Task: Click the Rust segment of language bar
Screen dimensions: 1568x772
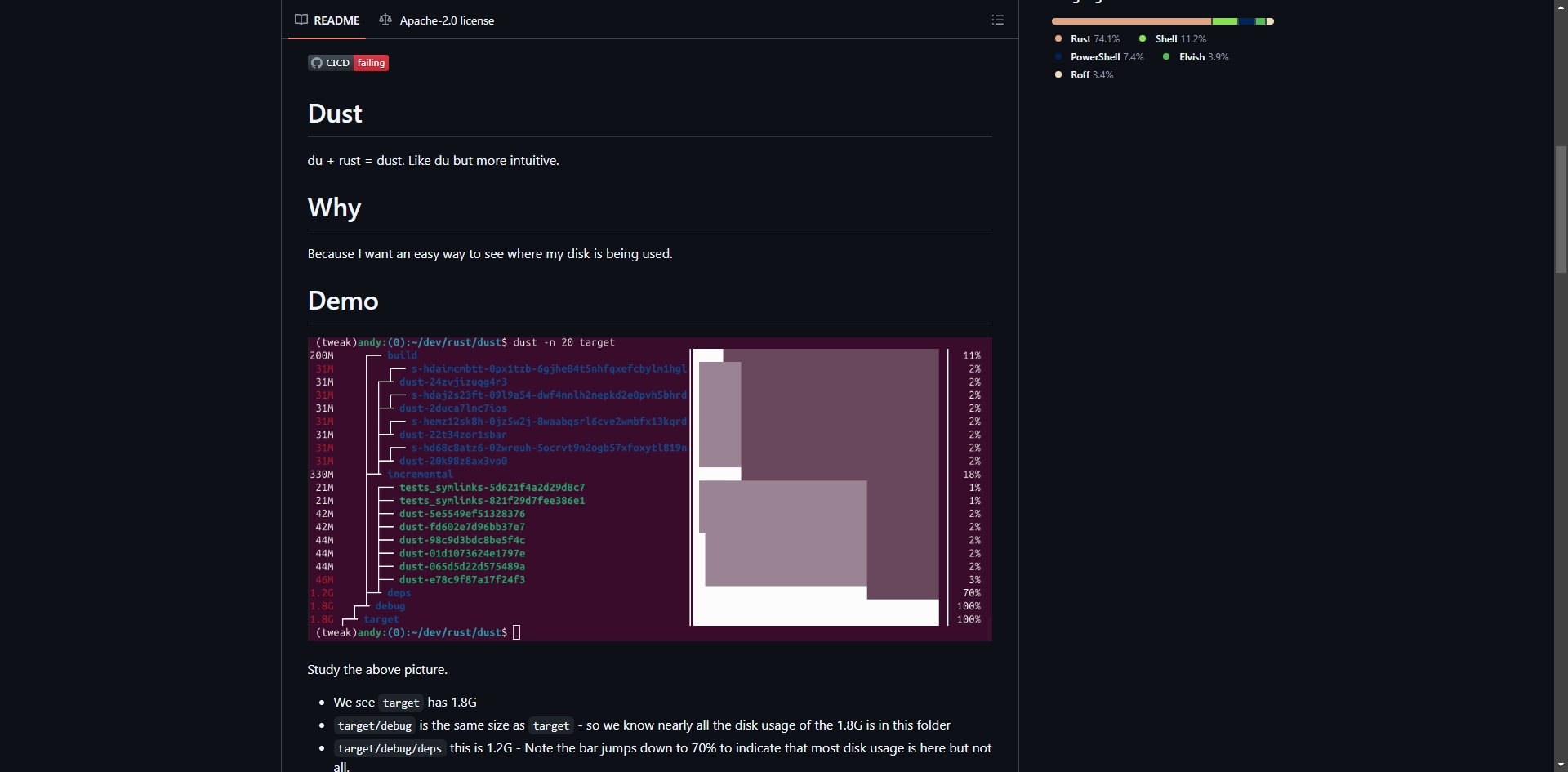Action: pos(1132,21)
